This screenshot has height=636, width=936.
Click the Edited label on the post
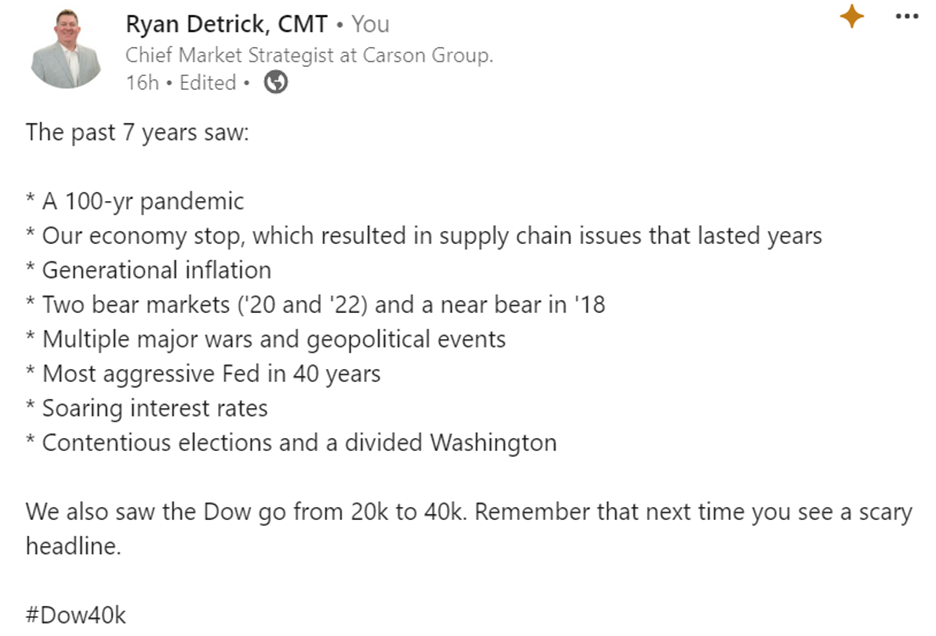click(x=208, y=82)
